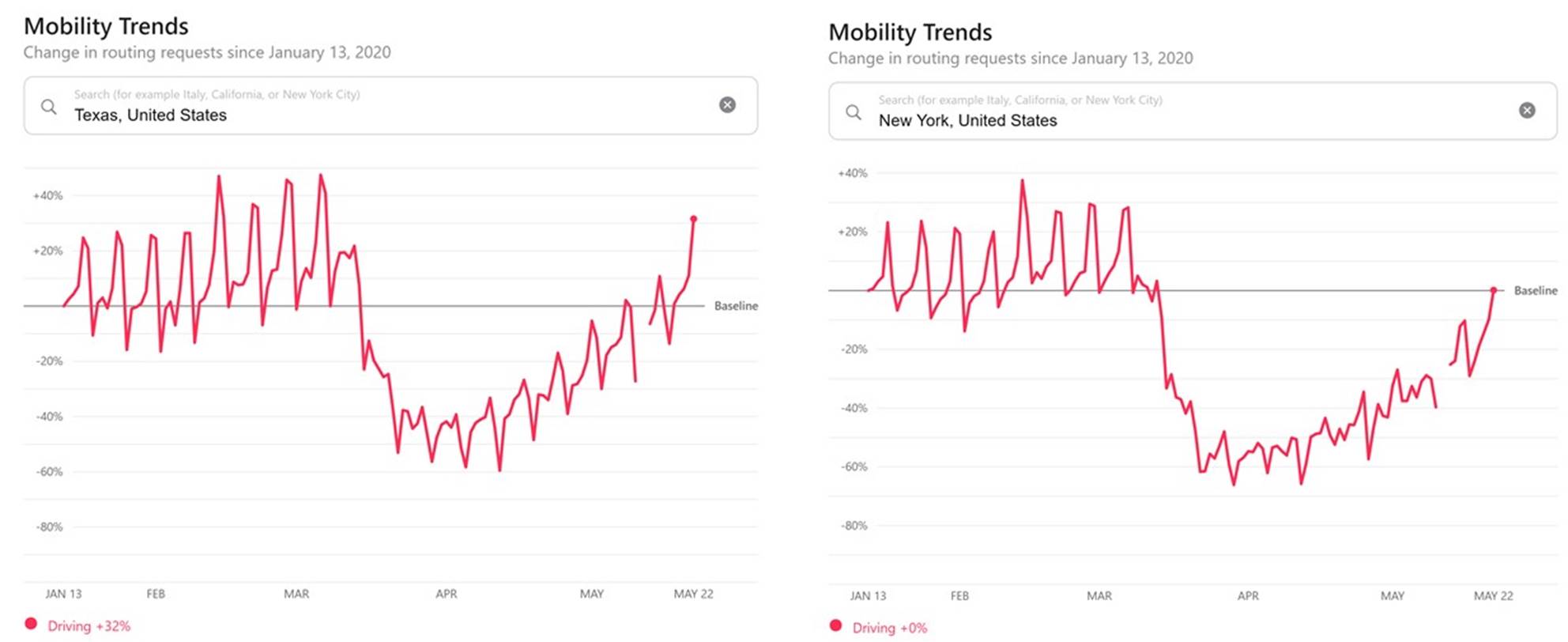
Task: Select the endpoint dot on New York chart line
Action: [x=1494, y=290]
